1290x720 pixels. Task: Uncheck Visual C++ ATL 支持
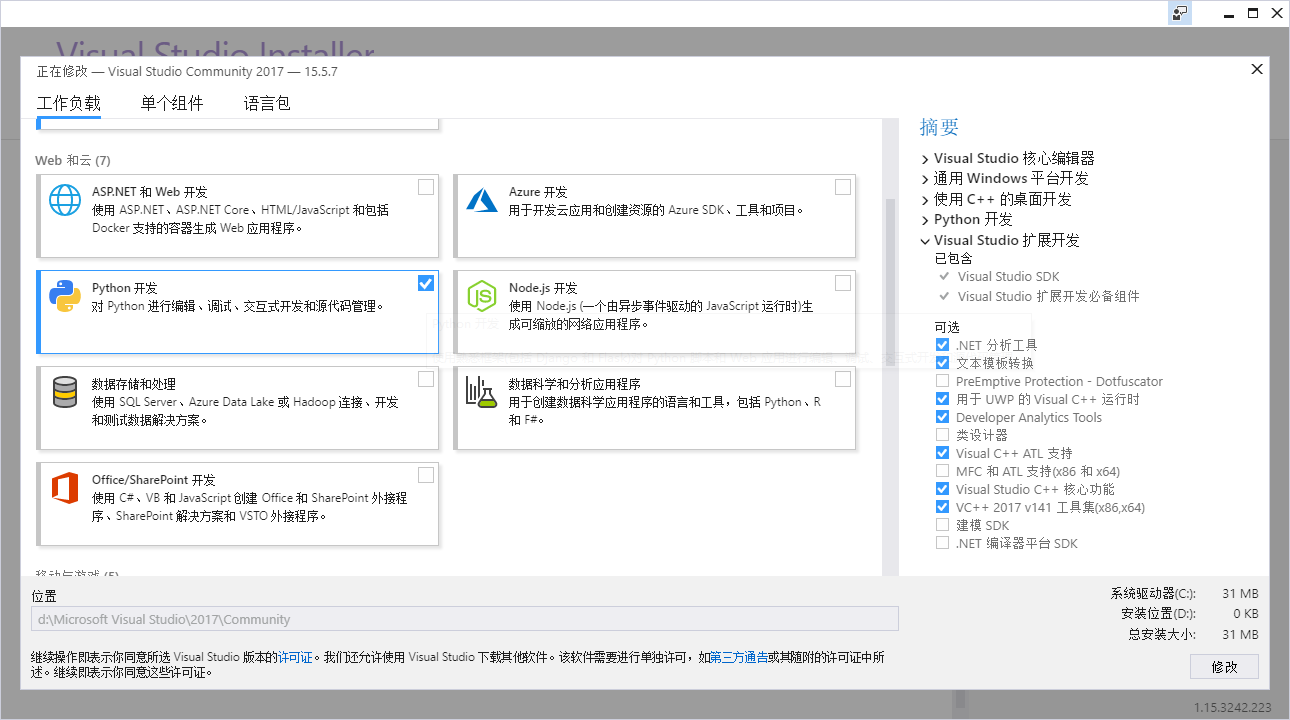pyautogui.click(x=942, y=453)
